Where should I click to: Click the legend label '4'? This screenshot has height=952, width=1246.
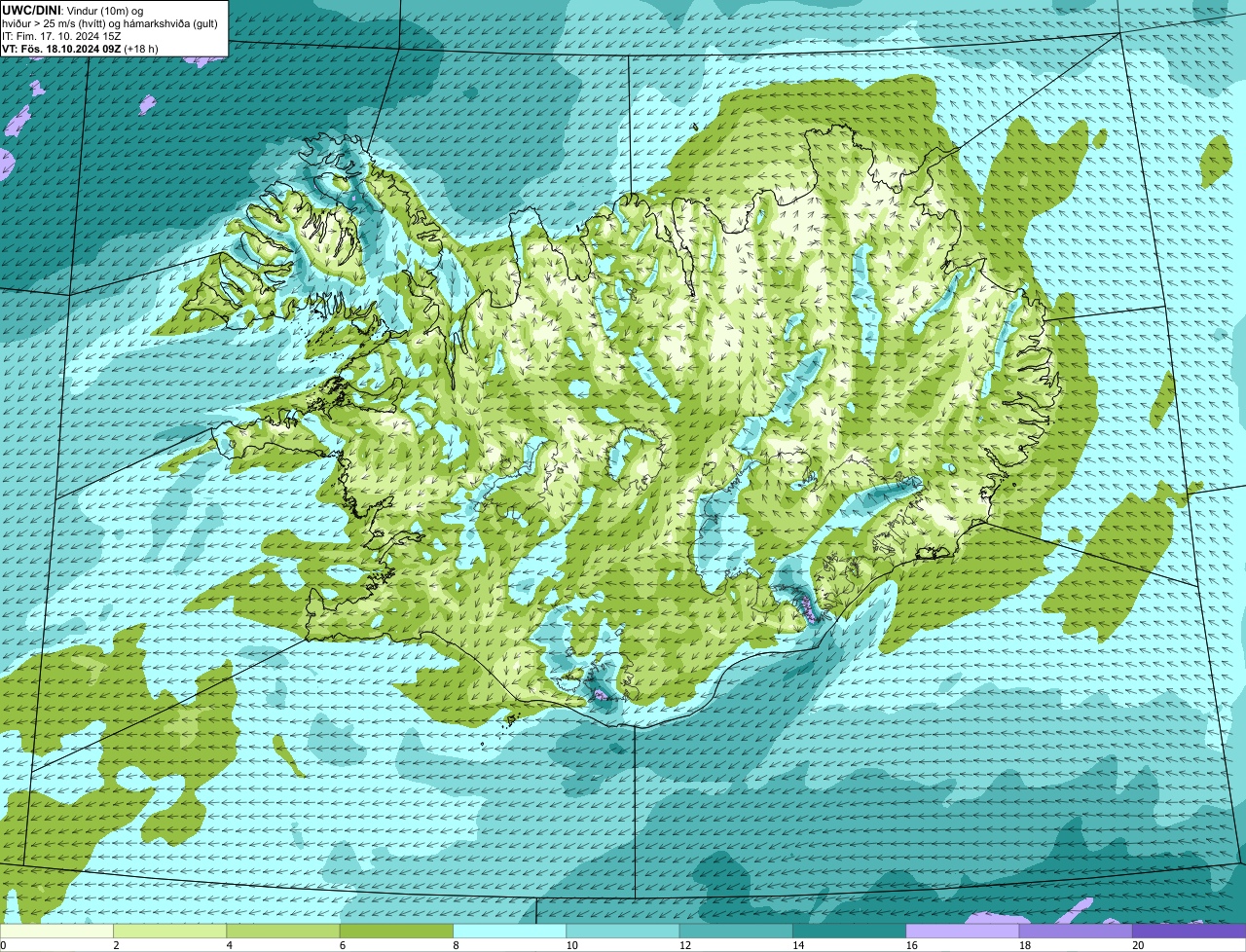click(230, 945)
